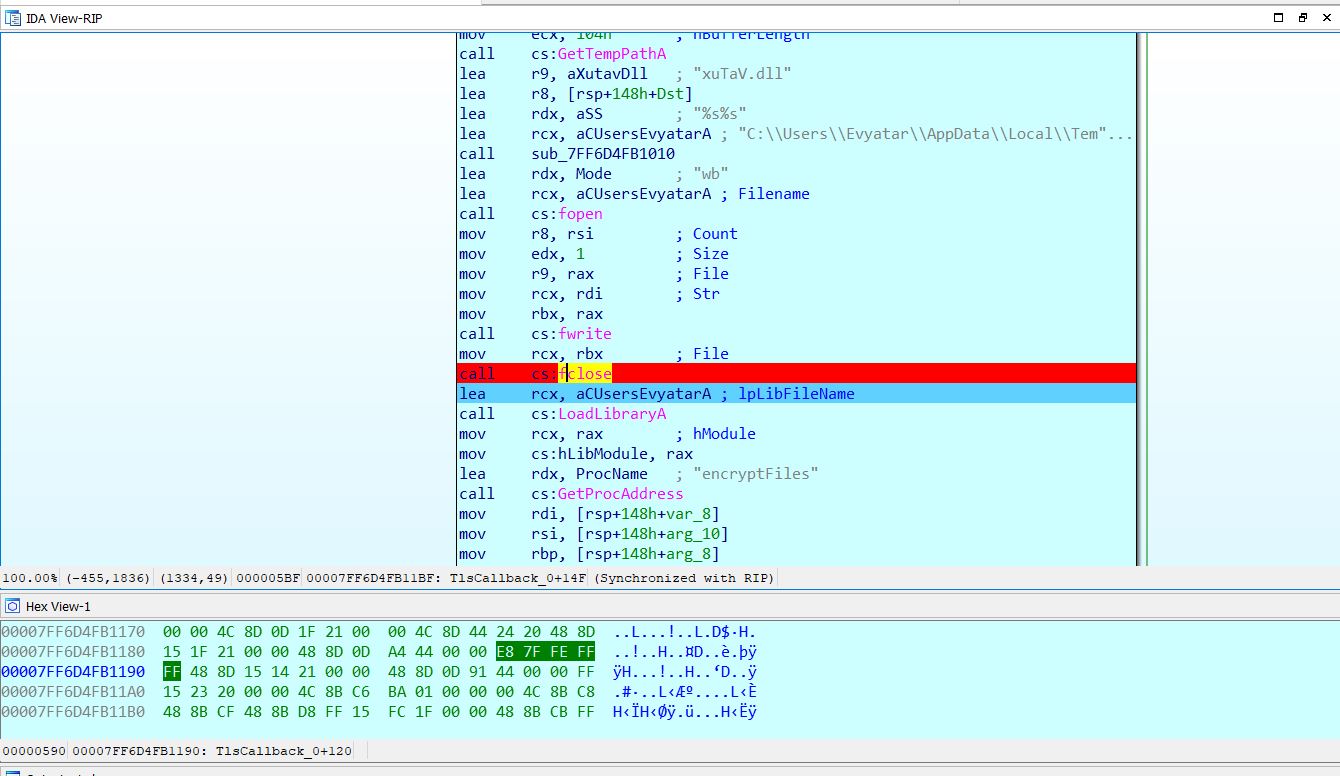Click the IDA View-RIP panel icon
The width and height of the screenshot is (1340, 776).
tap(13, 17)
